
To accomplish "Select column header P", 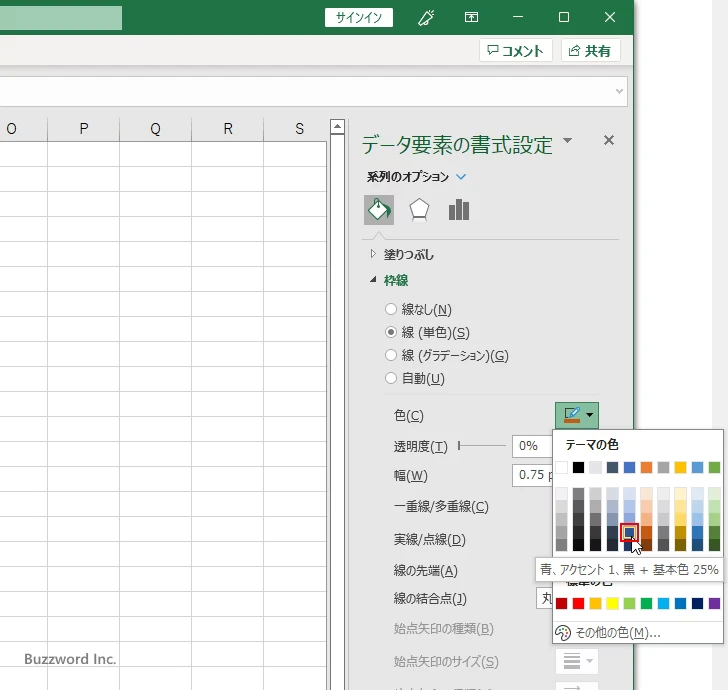I will (x=84, y=129).
